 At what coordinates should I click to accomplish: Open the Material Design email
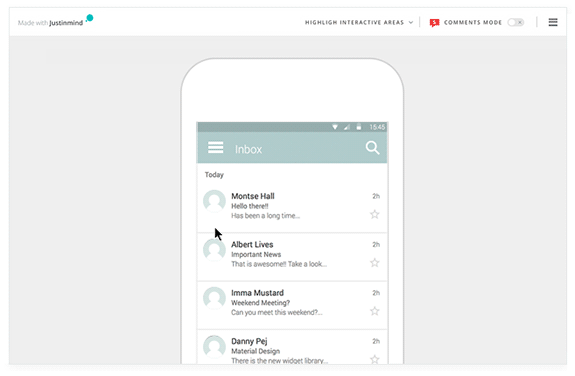(x=292, y=347)
